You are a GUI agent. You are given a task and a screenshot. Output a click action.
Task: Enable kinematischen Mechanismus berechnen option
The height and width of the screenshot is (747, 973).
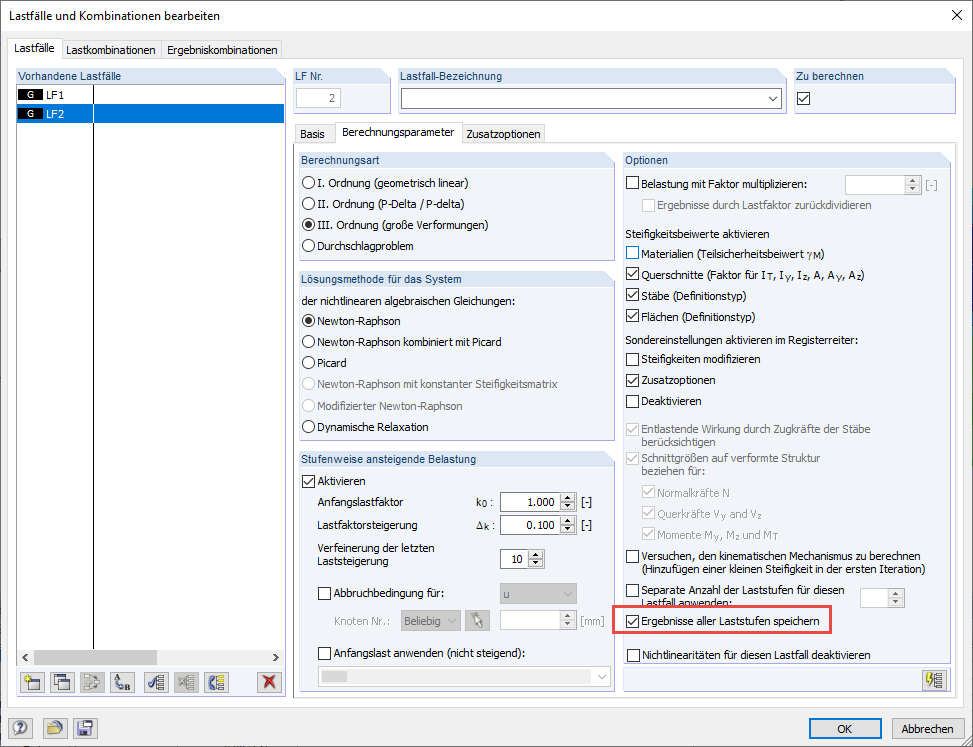(x=632, y=556)
